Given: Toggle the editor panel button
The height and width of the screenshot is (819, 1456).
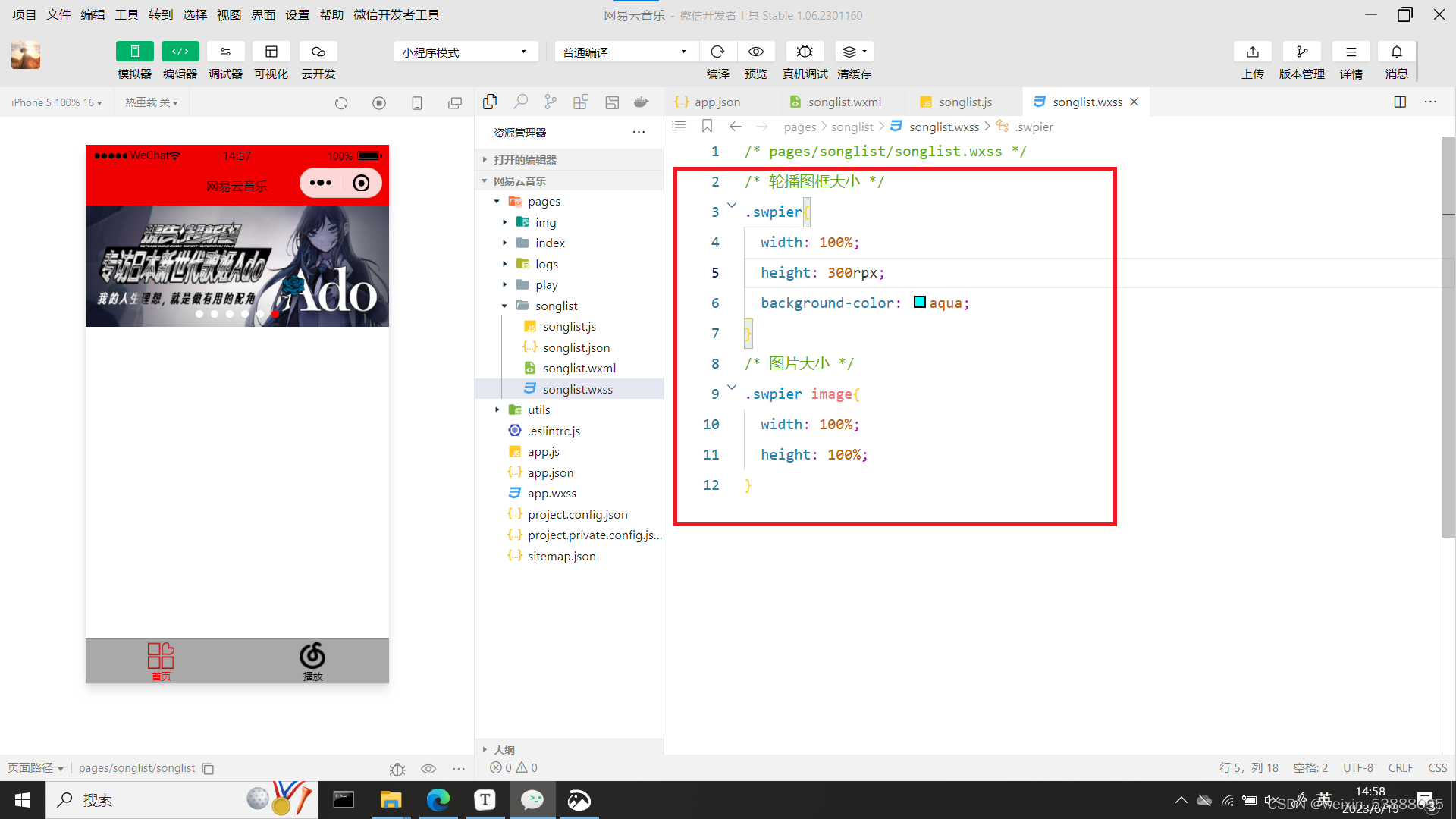Looking at the screenshot, I should click(x=180, y=52).
